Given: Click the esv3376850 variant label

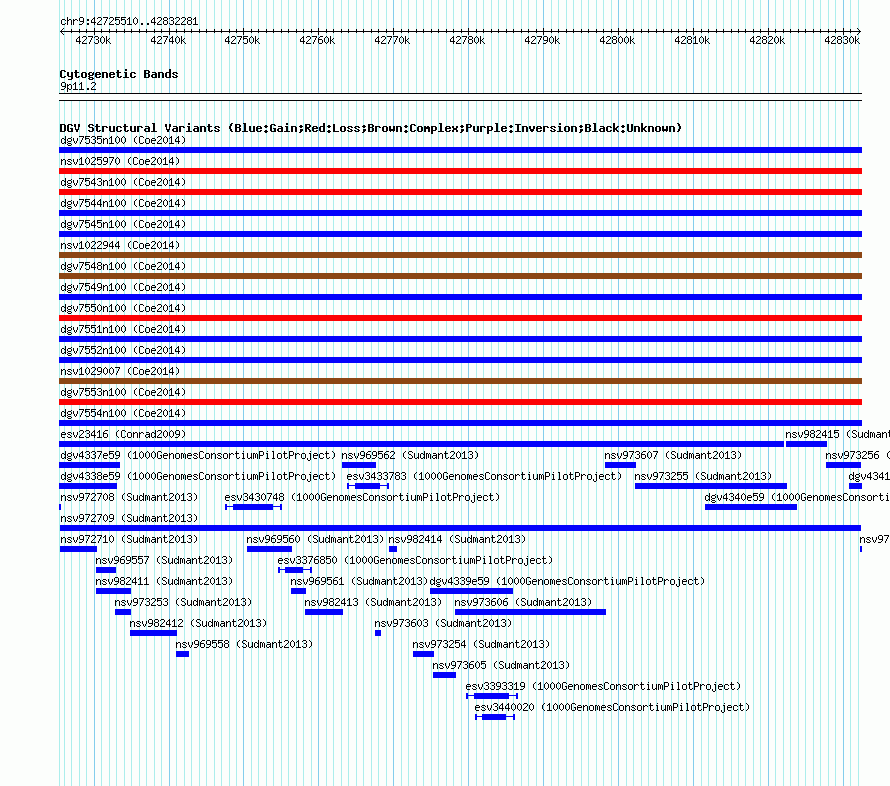Looking at the screenshot, I should pyautogui.click(x=415, y=560).
